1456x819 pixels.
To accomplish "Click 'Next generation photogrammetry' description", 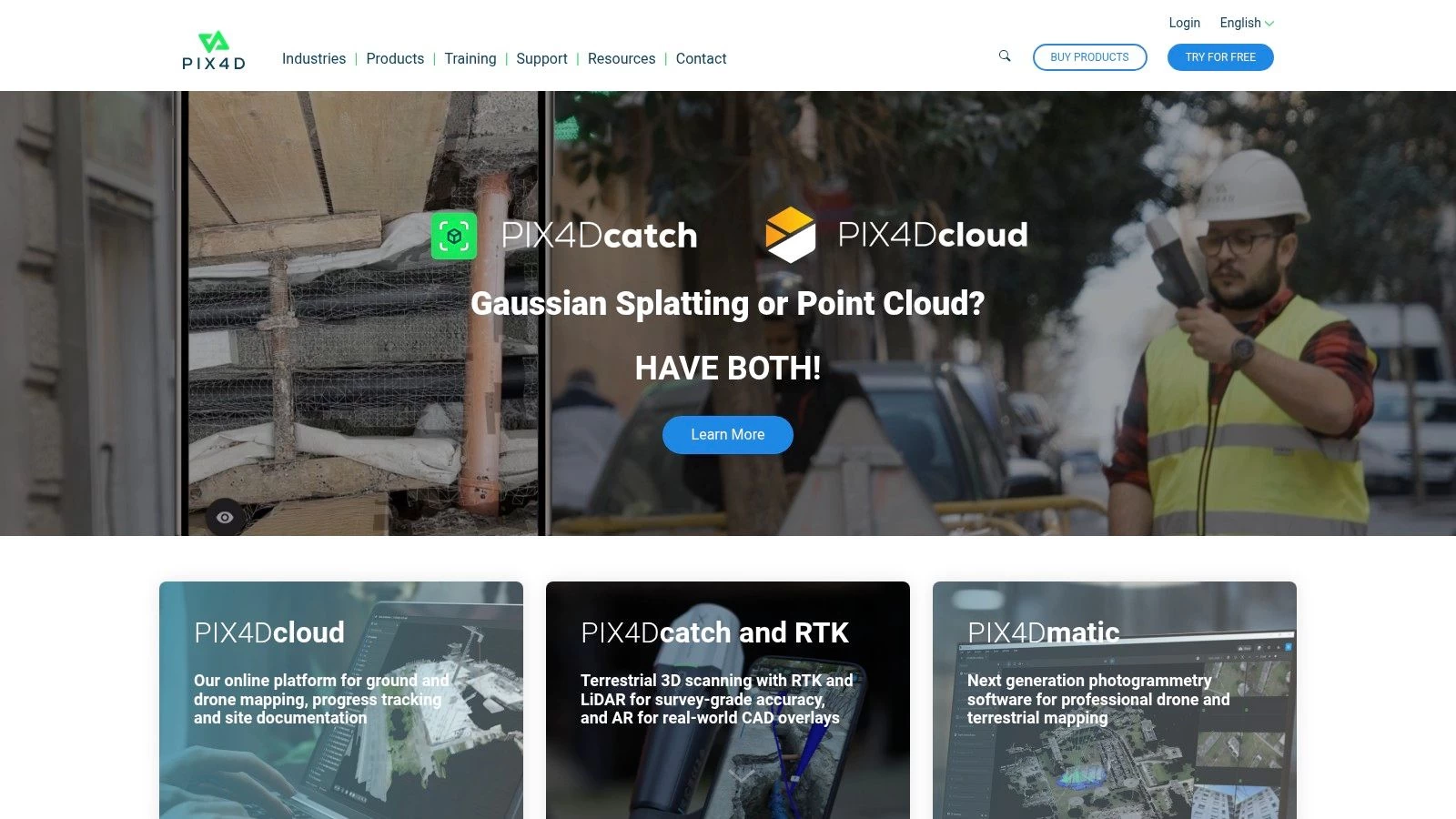I will pyautogui.click(x=1098, y=699).
